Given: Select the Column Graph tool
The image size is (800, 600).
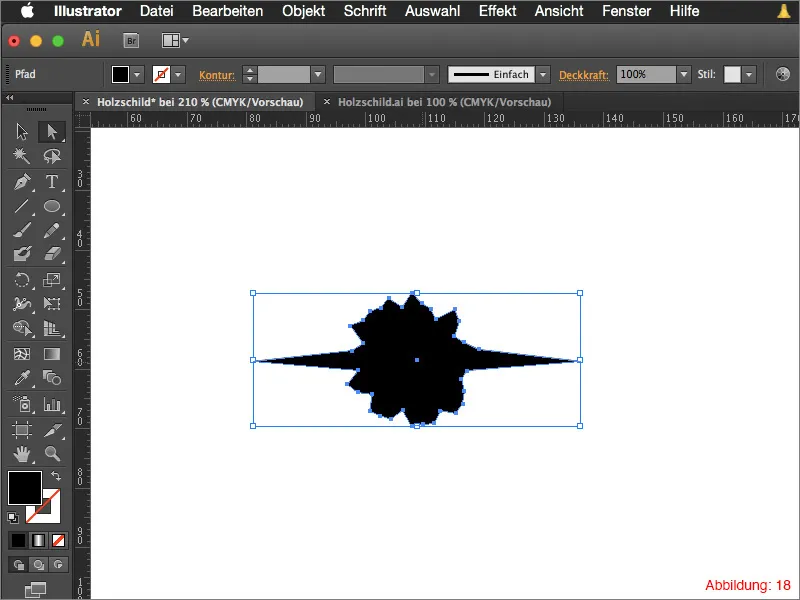Looking at the screenshot, I should 52,404.
